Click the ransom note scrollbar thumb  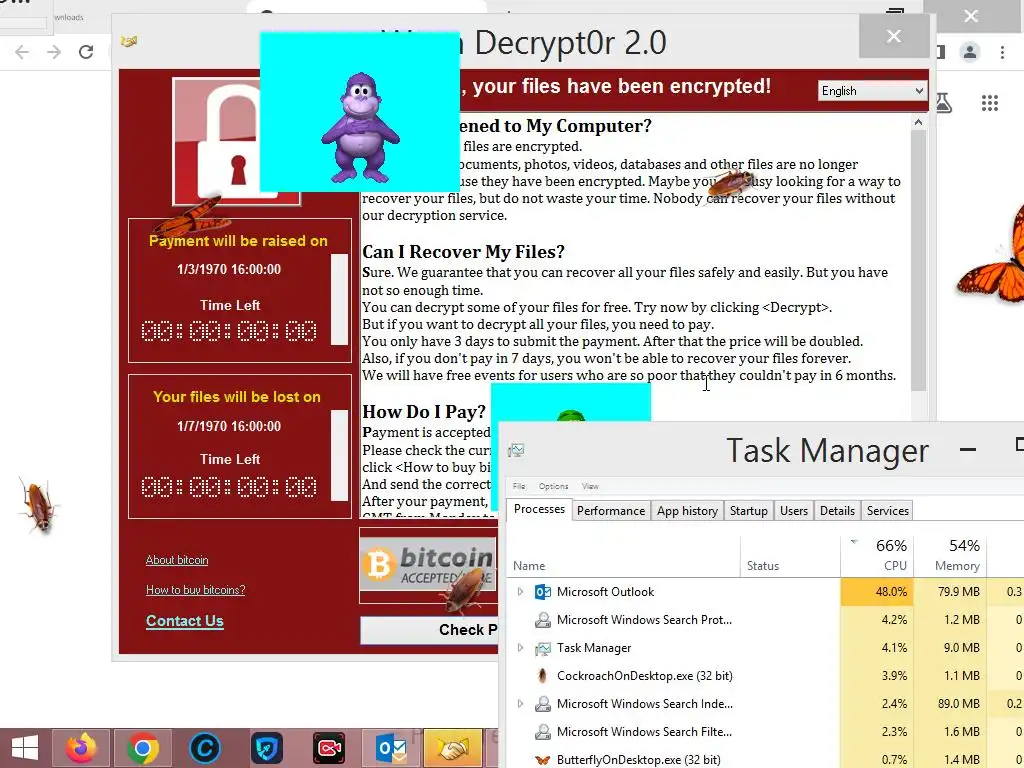pos(918,261)
